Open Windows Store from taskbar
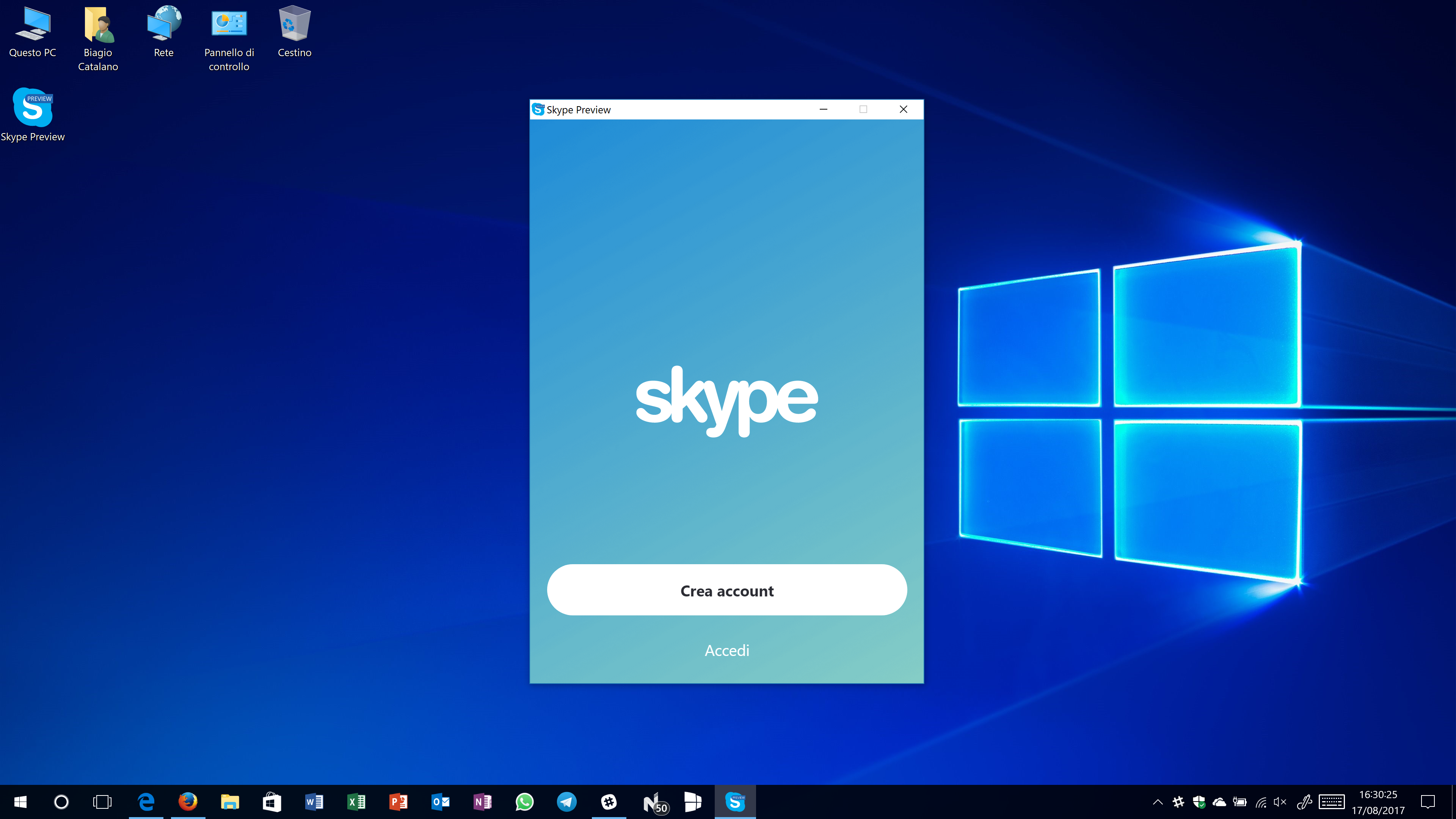This screenshot has height=819, width=1456. tap(272, 802)
